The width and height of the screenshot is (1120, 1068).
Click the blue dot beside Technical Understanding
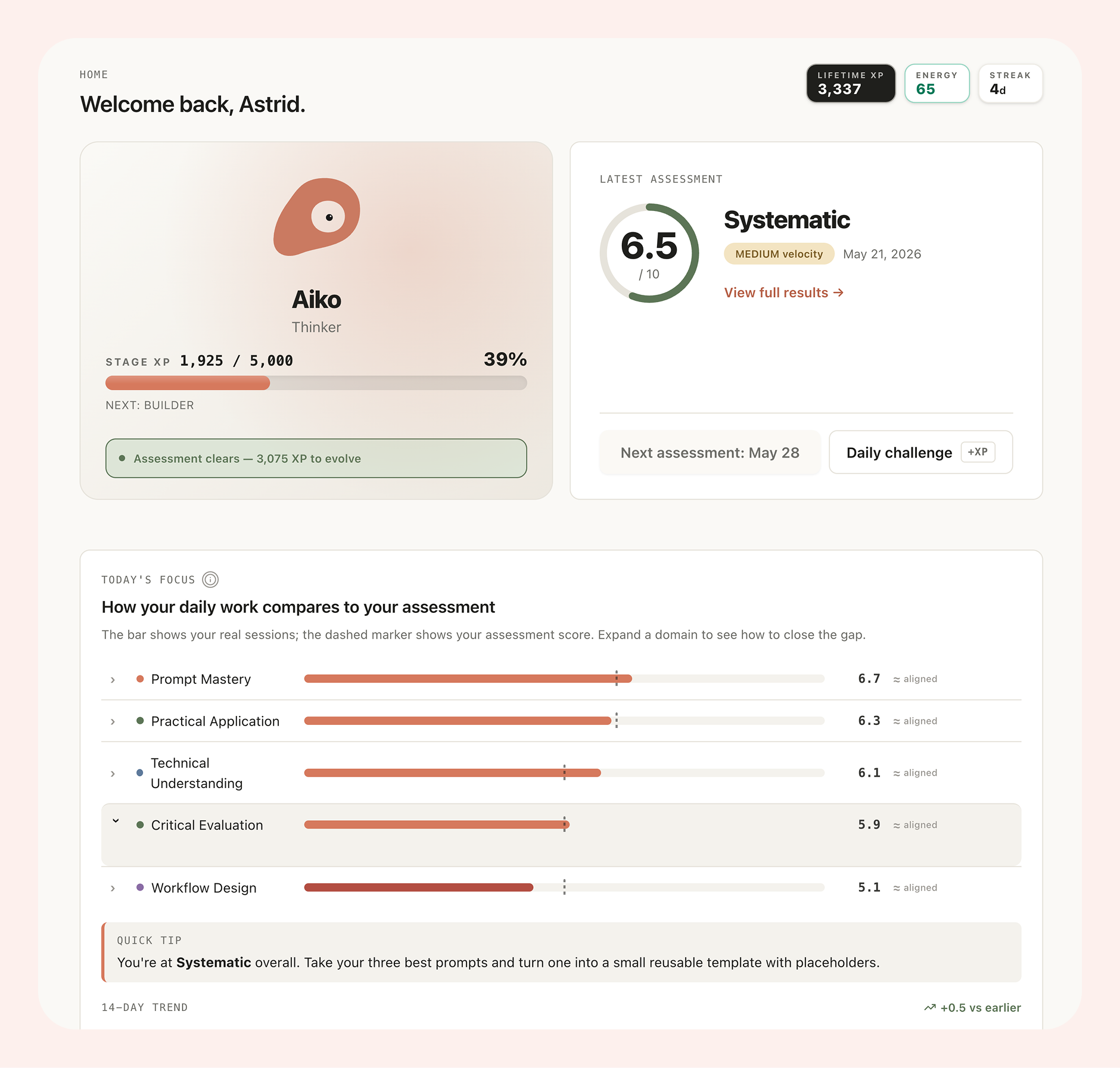pyautogui.click(x=140, y=773)
